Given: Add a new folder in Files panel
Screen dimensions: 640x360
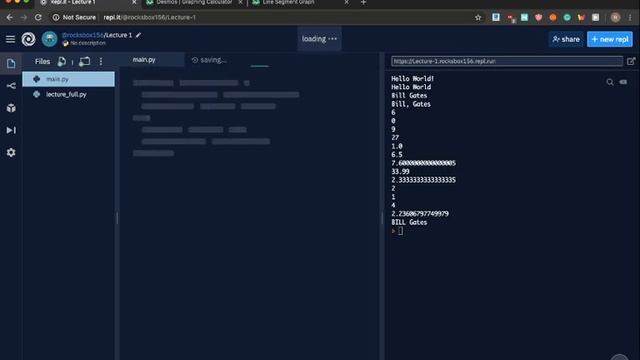Looking at the screenshot, I should coord(84,62).
